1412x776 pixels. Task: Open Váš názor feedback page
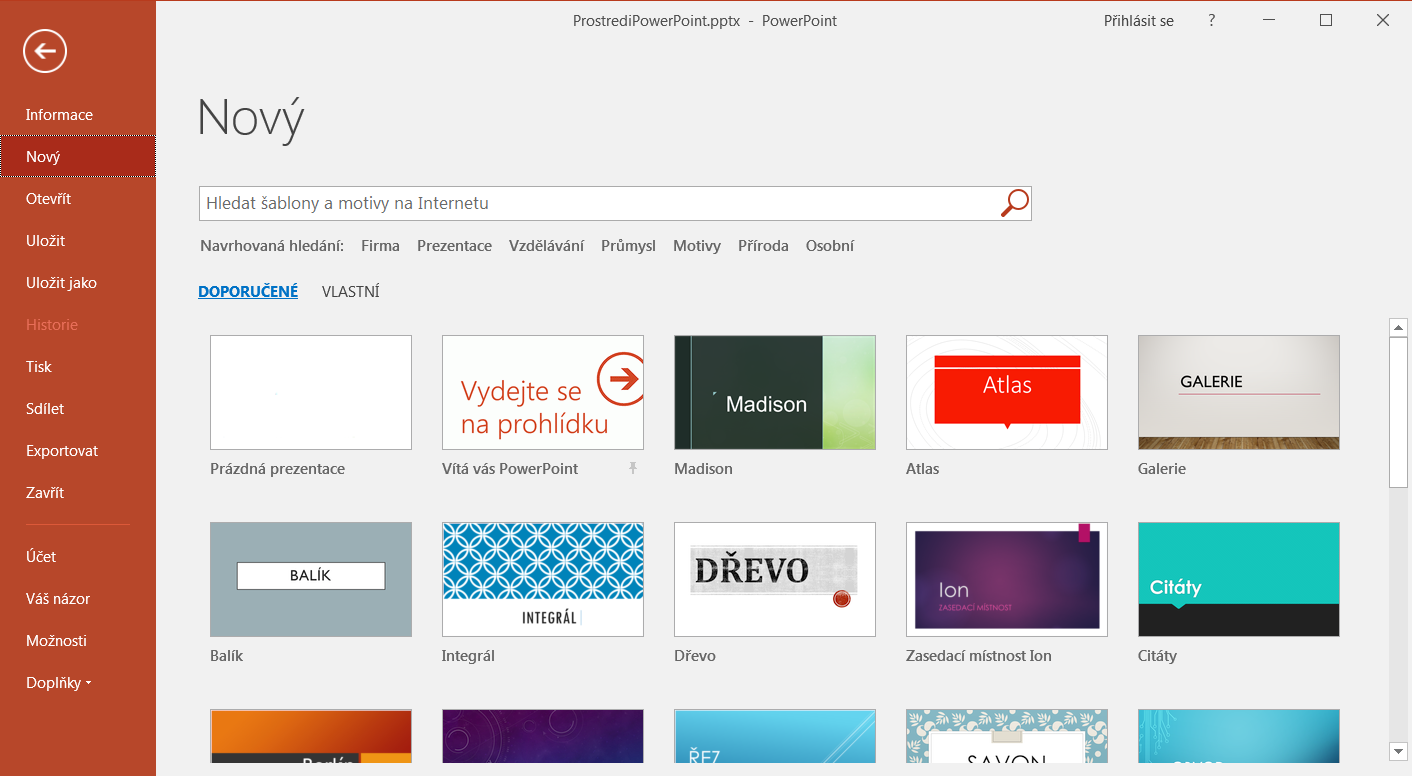coord(78,599)
